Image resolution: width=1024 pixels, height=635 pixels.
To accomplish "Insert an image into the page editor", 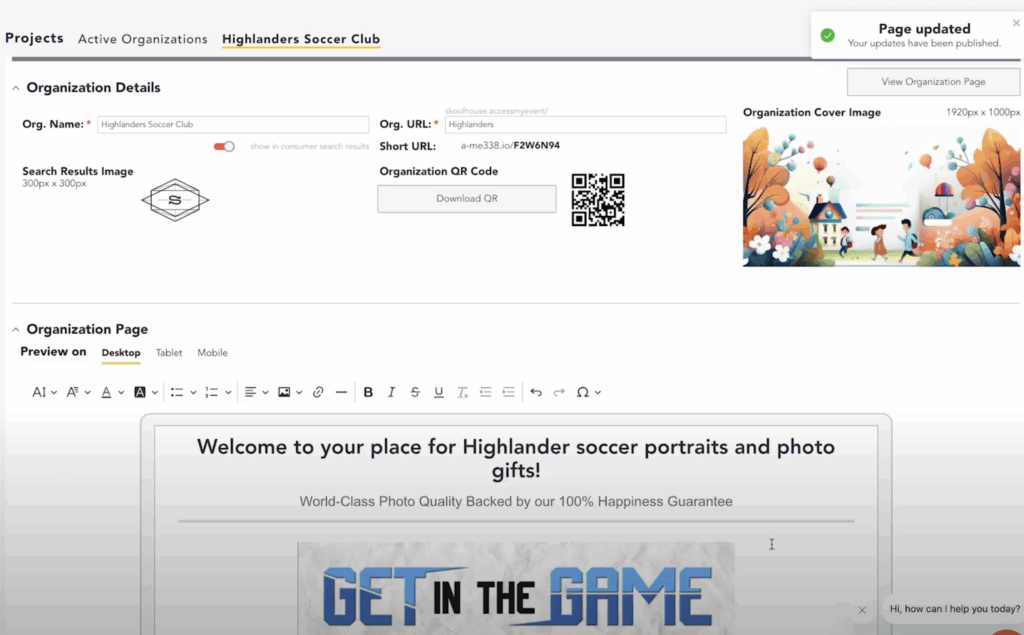I will (x=284, y=391).
